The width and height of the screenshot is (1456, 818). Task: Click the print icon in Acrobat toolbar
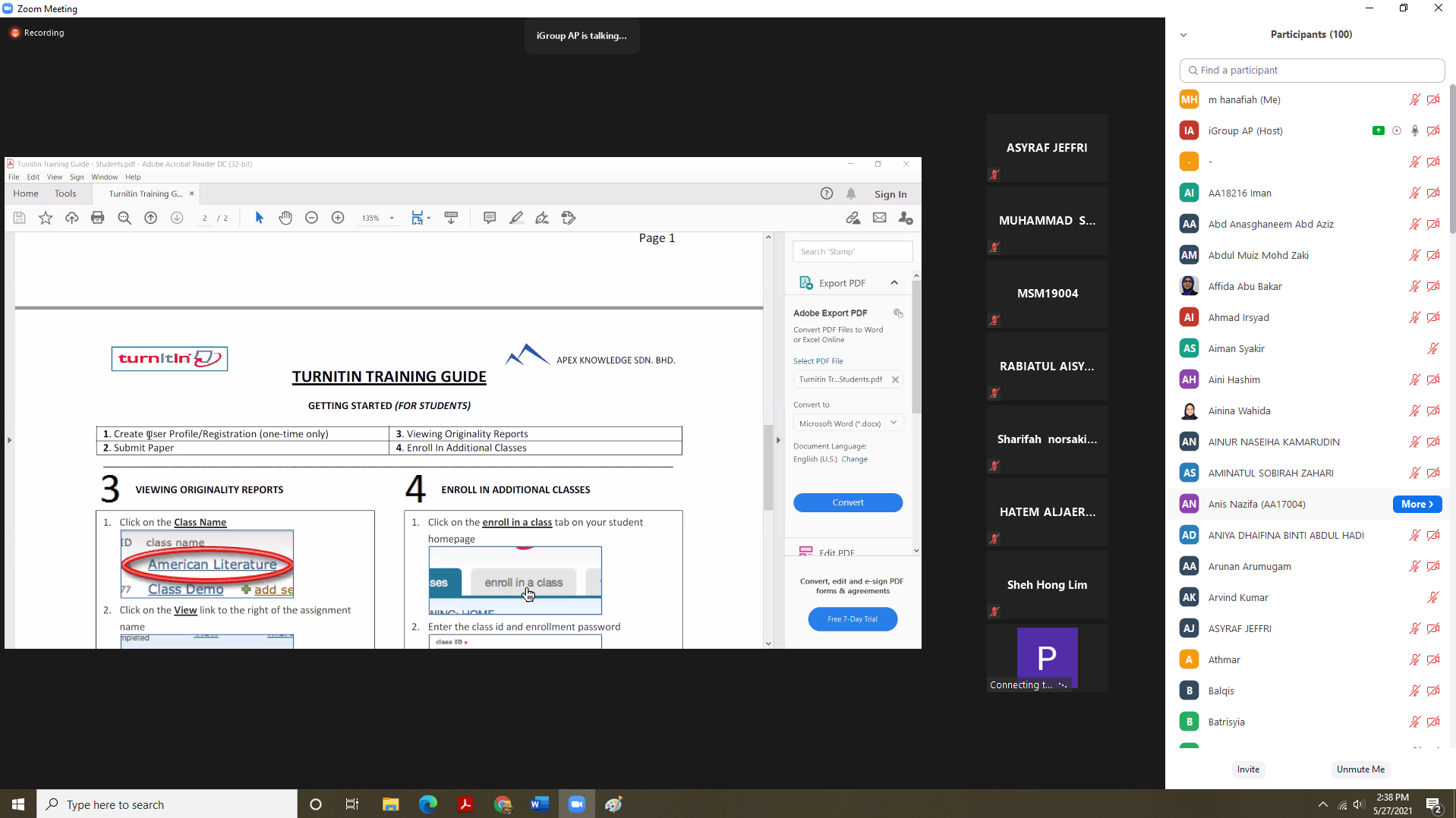click(x=97, y=218)
